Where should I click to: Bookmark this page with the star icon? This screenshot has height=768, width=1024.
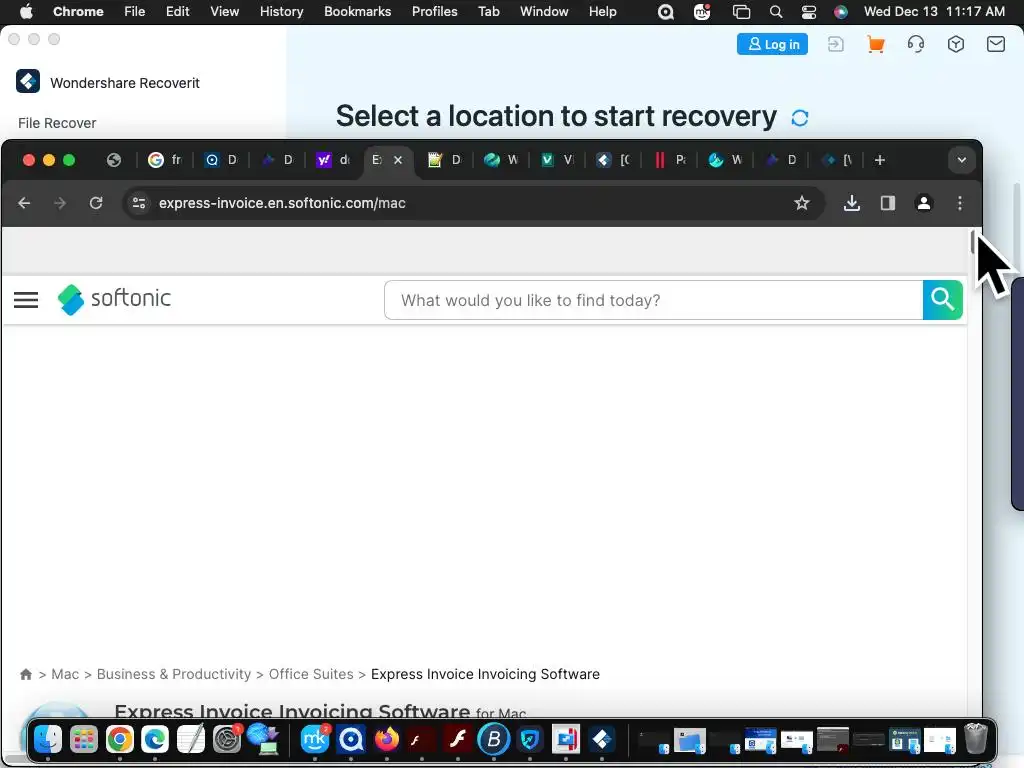pyautogui.click(x=802, y=203)
